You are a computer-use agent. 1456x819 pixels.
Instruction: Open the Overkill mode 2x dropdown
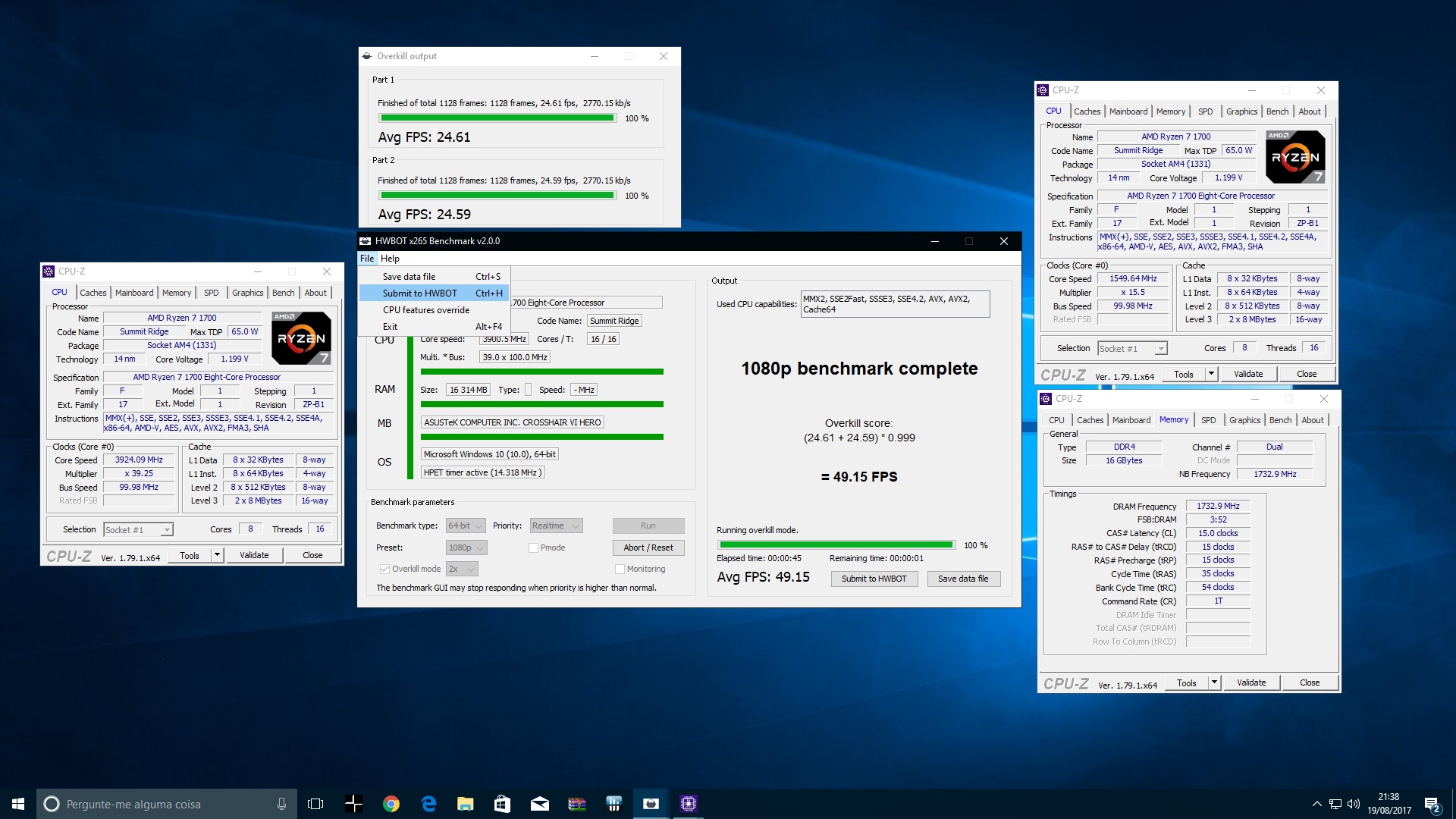click(x=462, y=569)
